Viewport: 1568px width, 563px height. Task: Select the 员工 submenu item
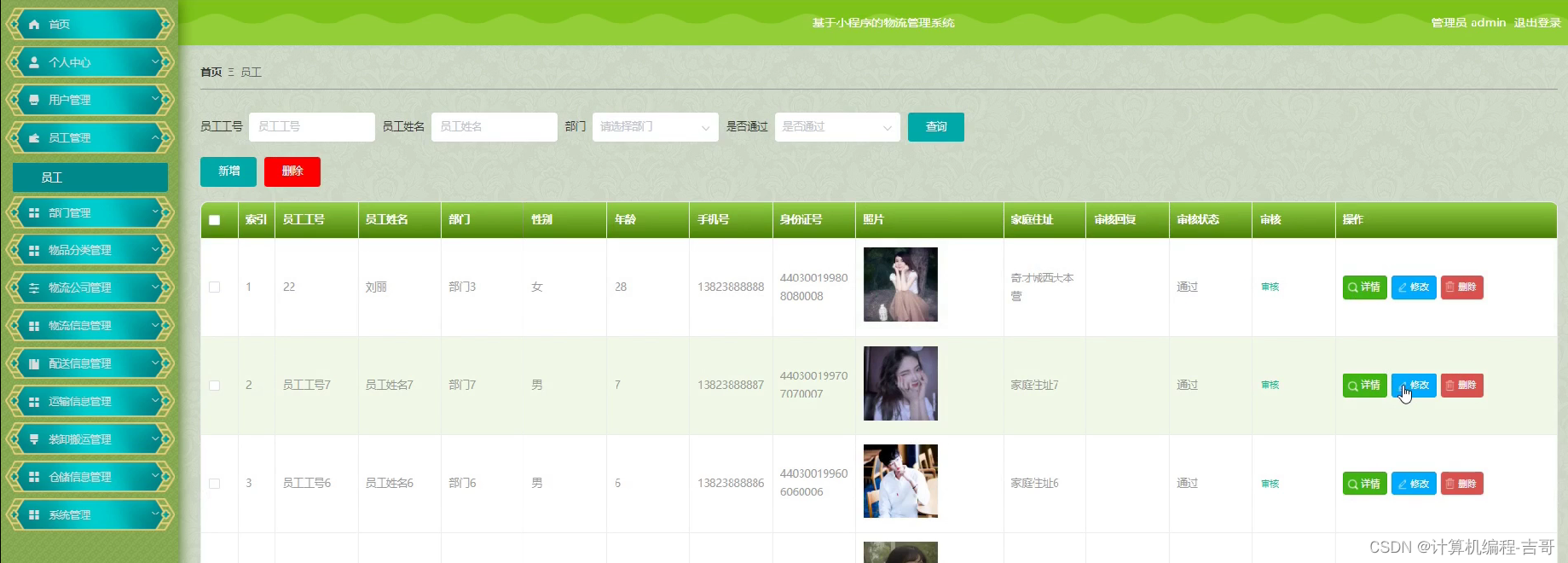click(90, 177)
